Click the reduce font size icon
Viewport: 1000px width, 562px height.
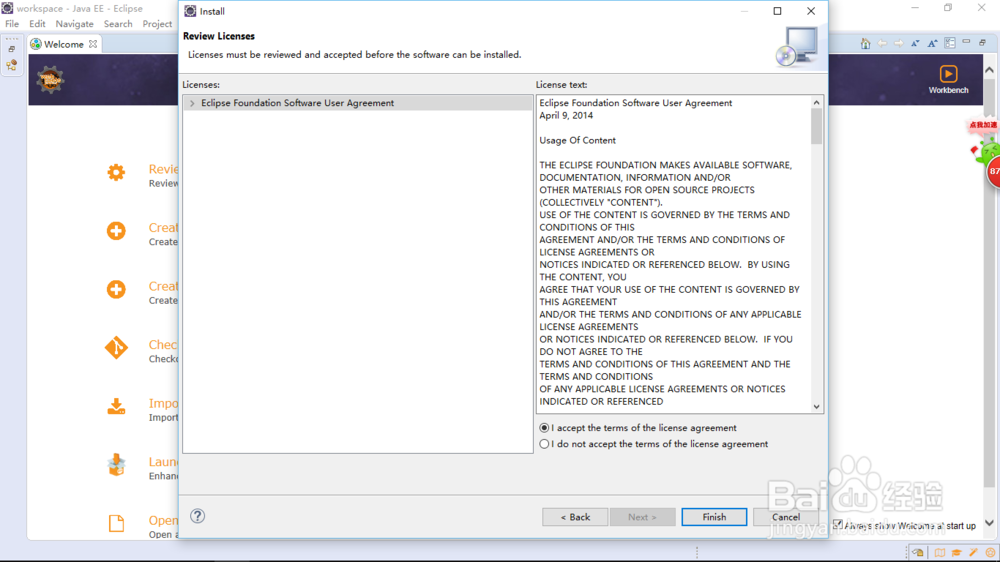coord(916,44)
